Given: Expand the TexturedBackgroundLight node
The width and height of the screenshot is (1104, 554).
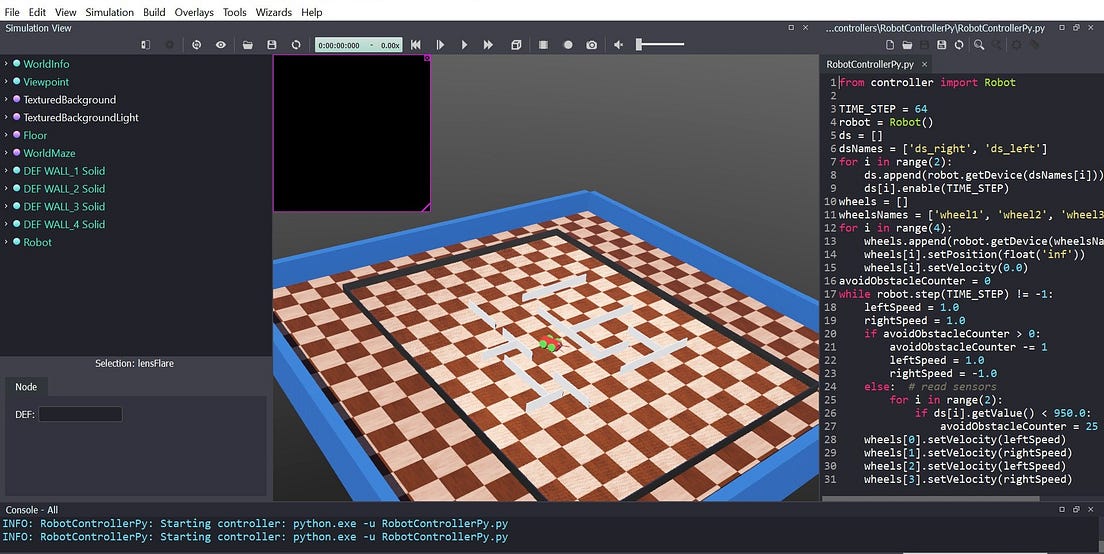Looking at the screenshot, I should pos(6,117).
